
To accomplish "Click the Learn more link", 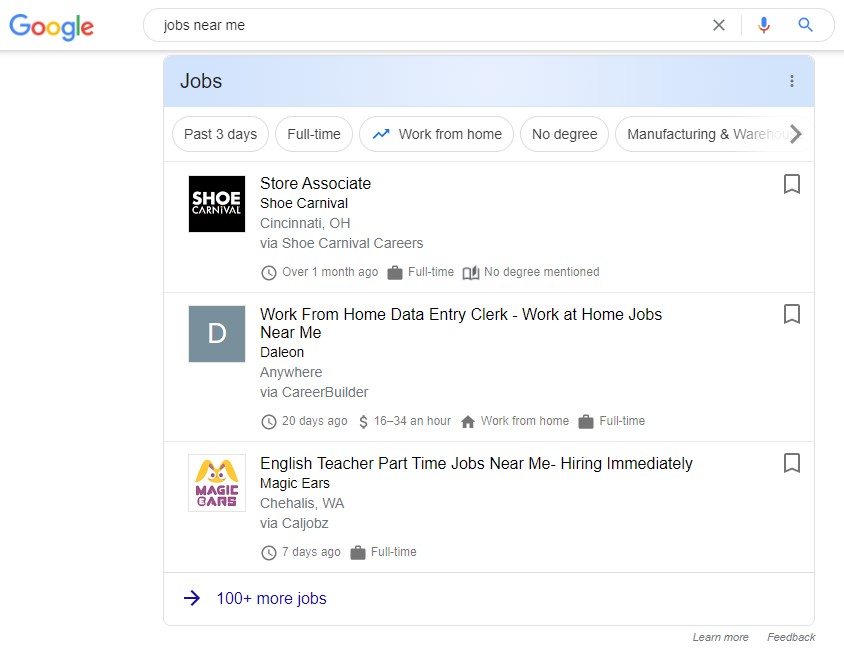I will 720,637.
